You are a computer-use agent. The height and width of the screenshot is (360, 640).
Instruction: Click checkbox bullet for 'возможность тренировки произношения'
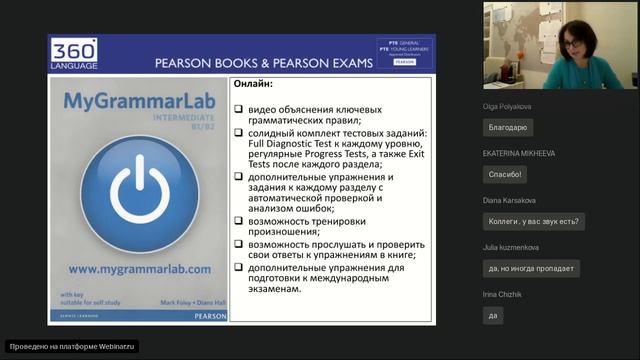tap(238, 220)
